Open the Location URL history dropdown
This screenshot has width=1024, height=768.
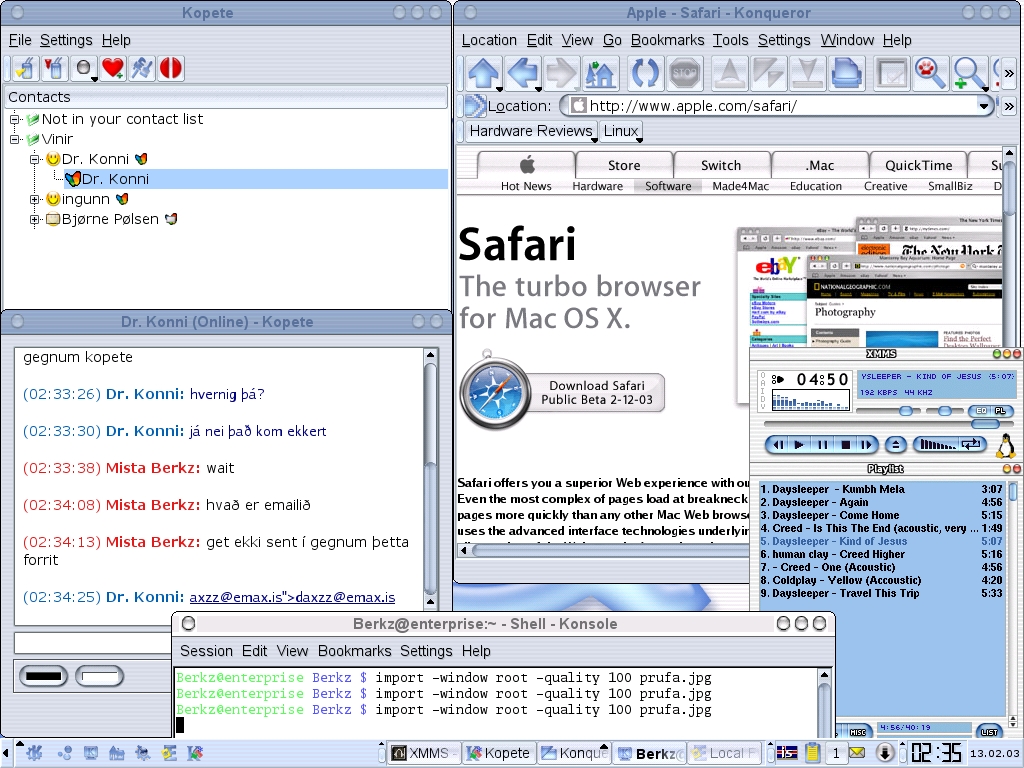pyautogui.click(x=984, y=106)
